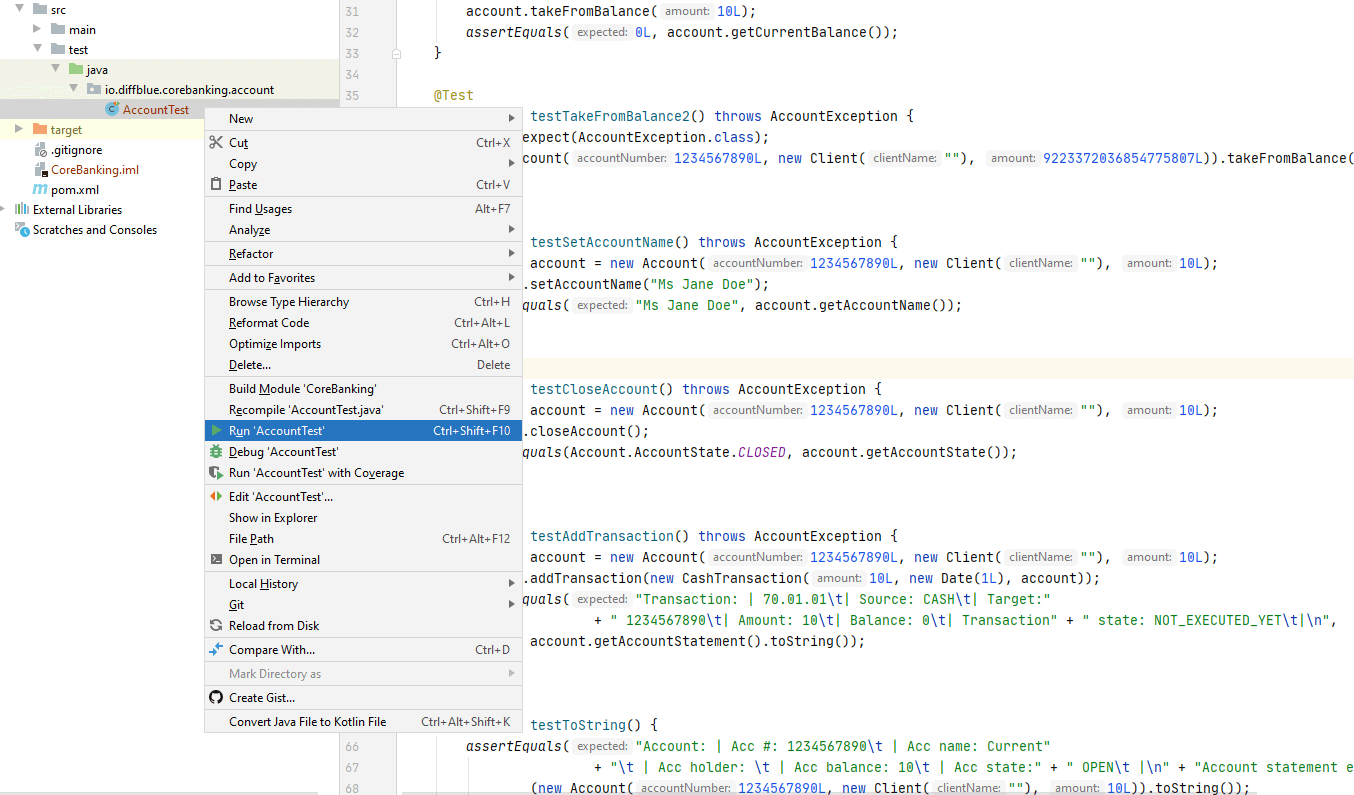Click the AccountTest class file icon
The width and height of the screenshot is (1354, 795).
[112, 110]
